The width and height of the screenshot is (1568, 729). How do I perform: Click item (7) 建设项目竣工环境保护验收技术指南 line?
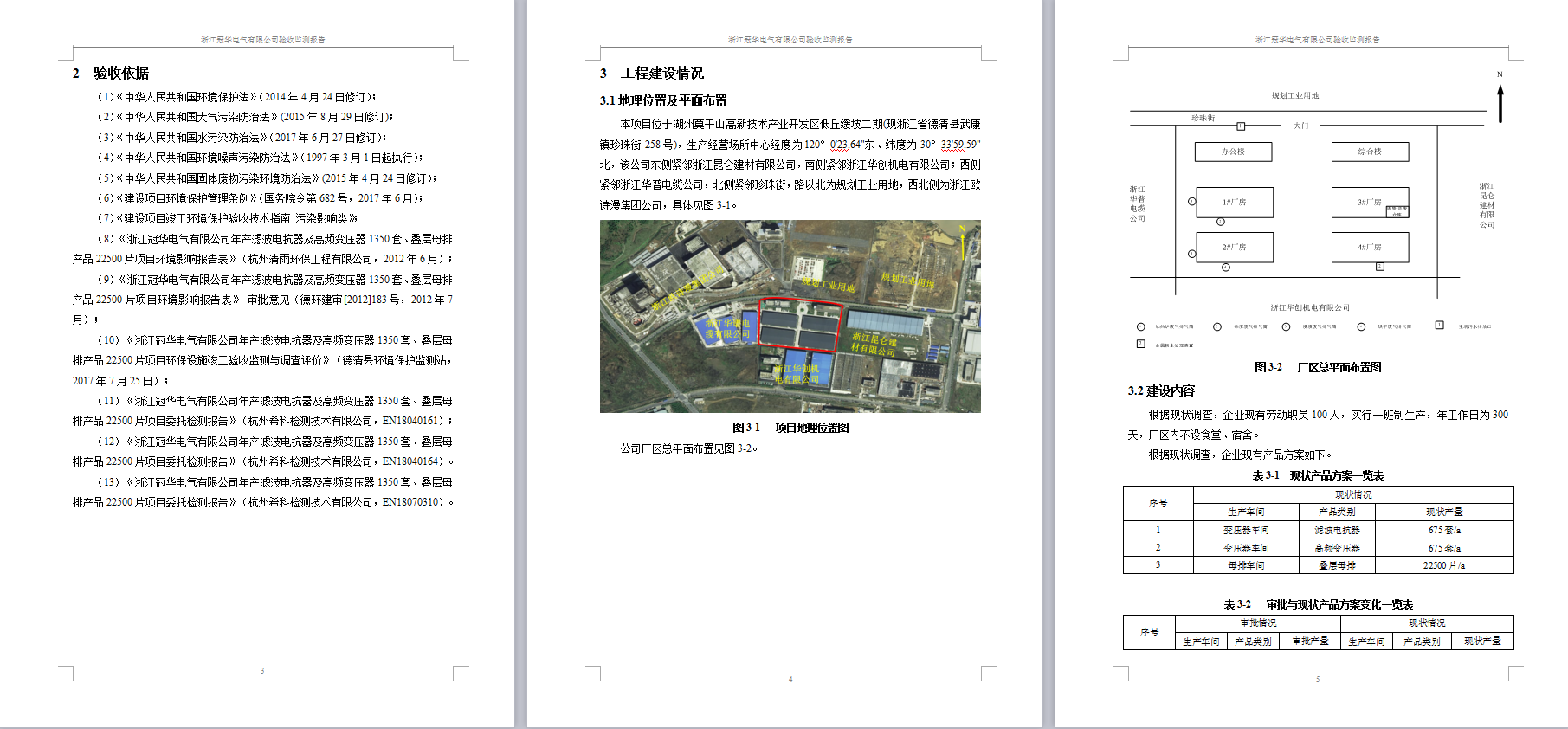tap(228, 218)
